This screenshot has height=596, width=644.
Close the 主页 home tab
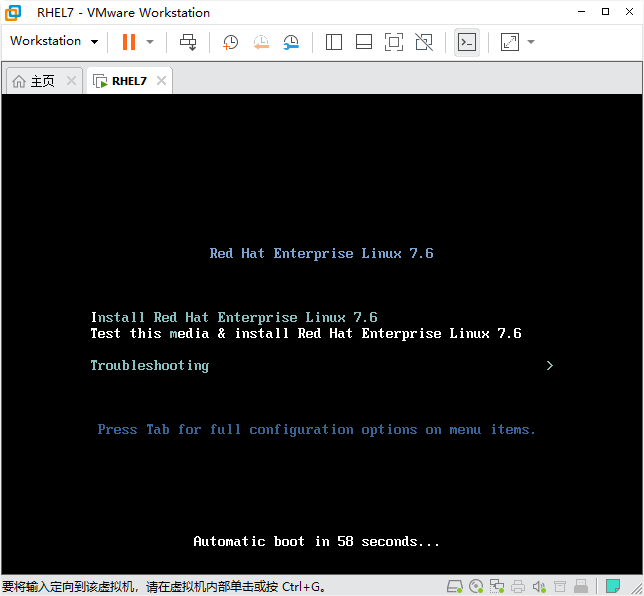pyautogui.click(x=71, y=81)
